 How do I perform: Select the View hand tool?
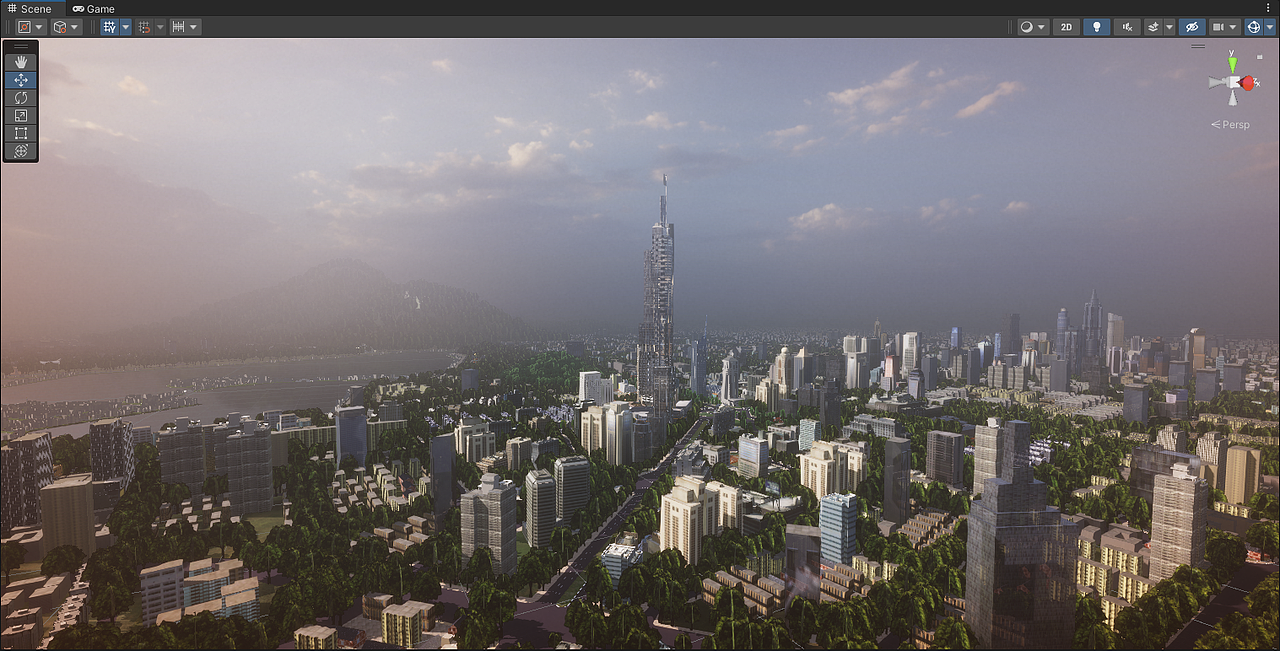click(x=20, y=62)
